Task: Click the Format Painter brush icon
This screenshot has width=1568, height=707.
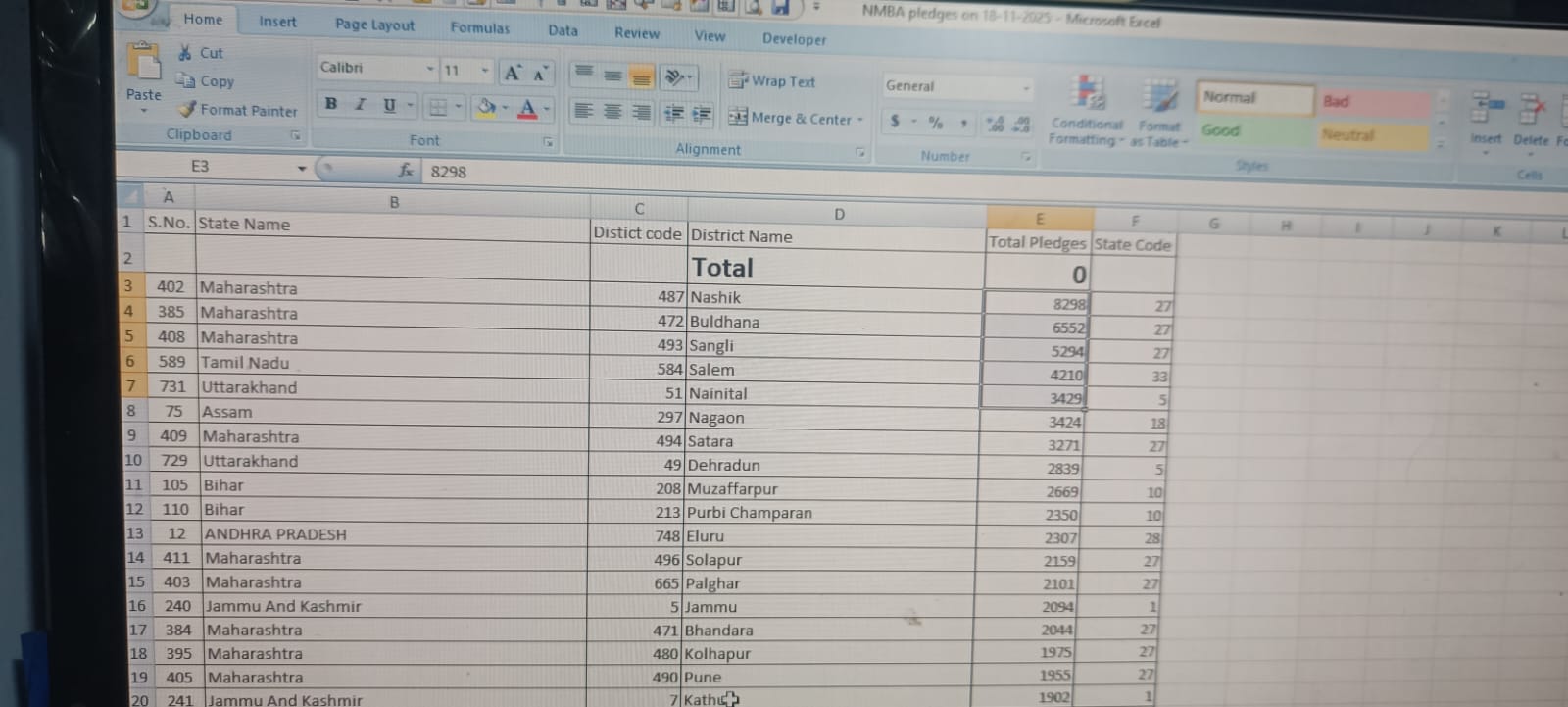Action: coord(187,110)
